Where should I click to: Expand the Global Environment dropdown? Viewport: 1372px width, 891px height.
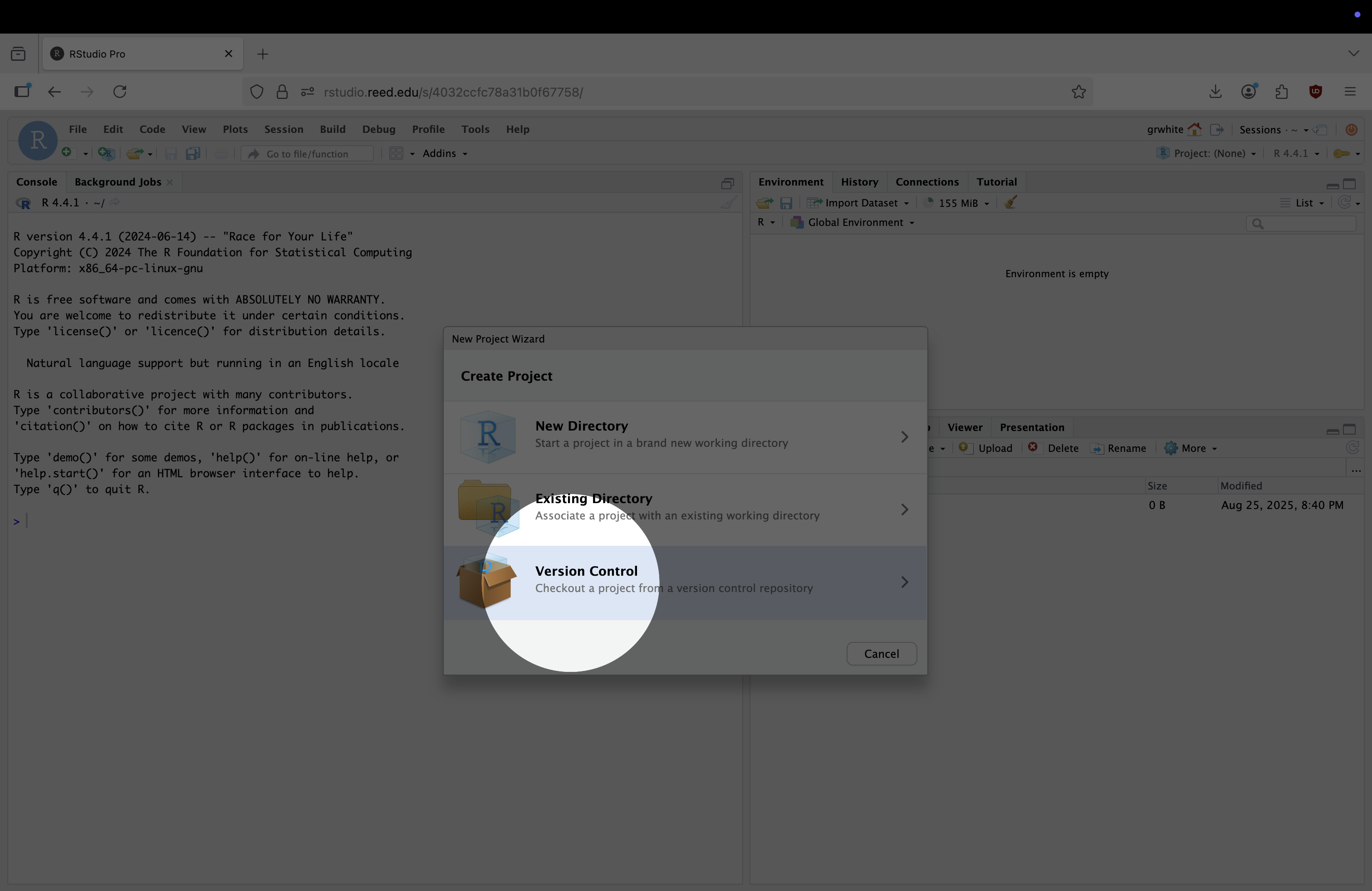(855, 222)
